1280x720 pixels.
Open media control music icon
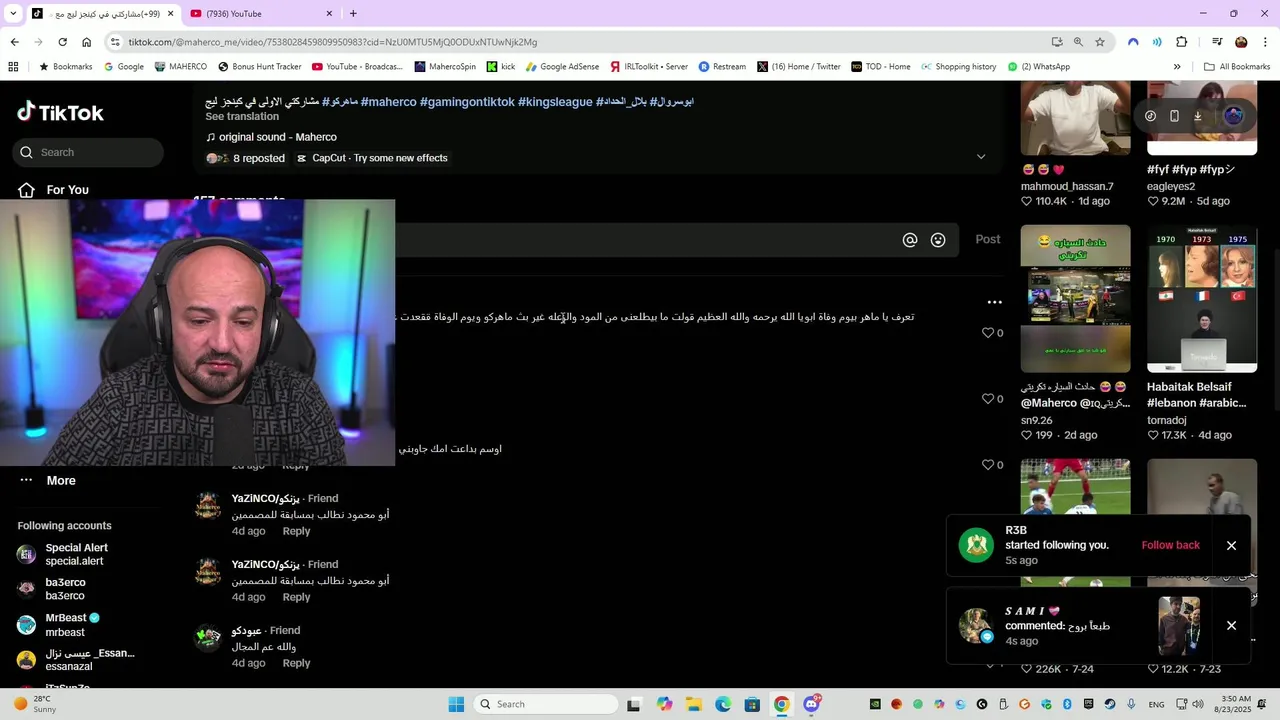[x=1217, y=42]
